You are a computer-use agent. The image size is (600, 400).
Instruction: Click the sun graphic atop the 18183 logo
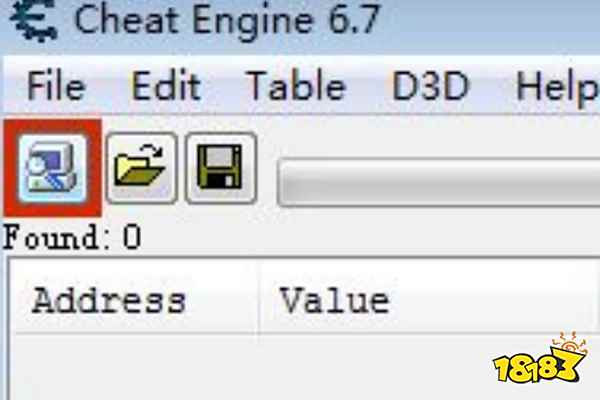coord(570,342)
